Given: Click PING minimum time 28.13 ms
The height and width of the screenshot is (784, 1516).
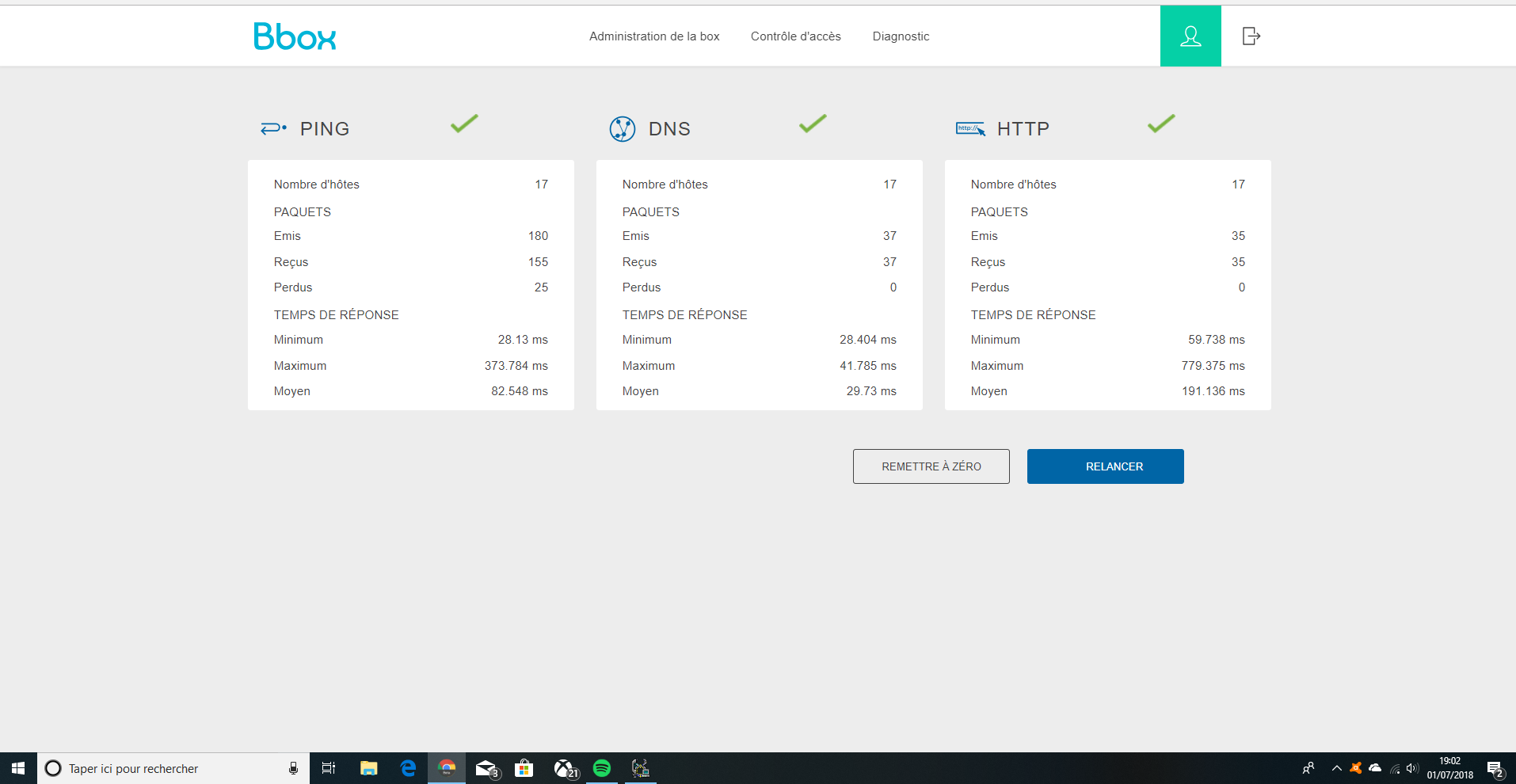Looking at the screenshot, I should (x=523, y=340).
